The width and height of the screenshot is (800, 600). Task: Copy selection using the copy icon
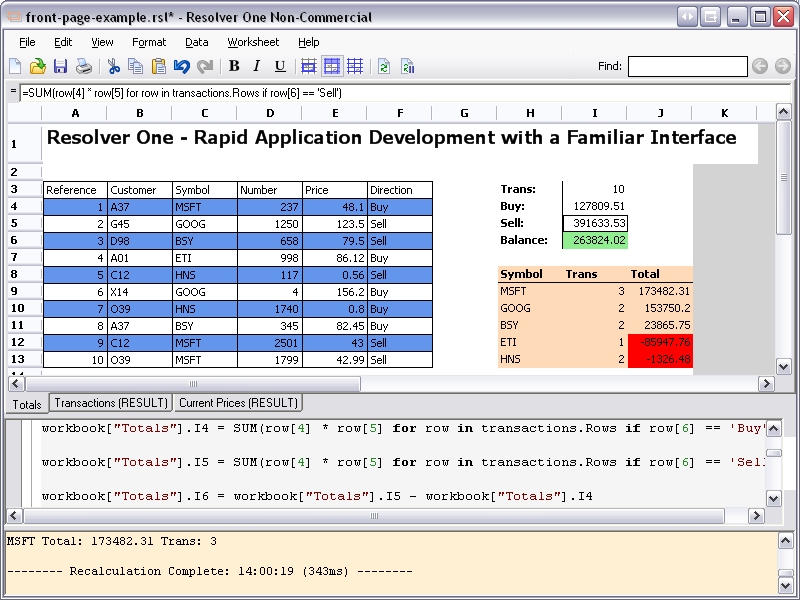pyautogui.click(x=136, y=66)
